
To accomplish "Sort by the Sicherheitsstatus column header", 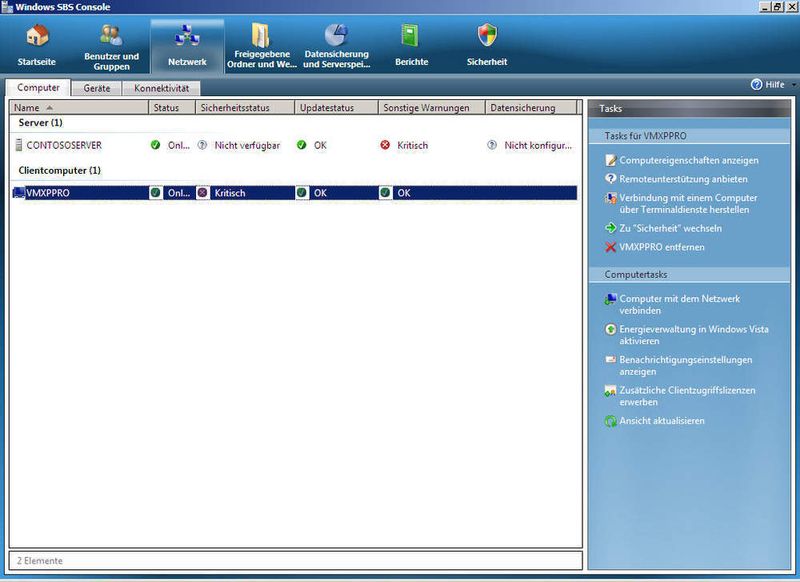I will [x=245, y=108].
